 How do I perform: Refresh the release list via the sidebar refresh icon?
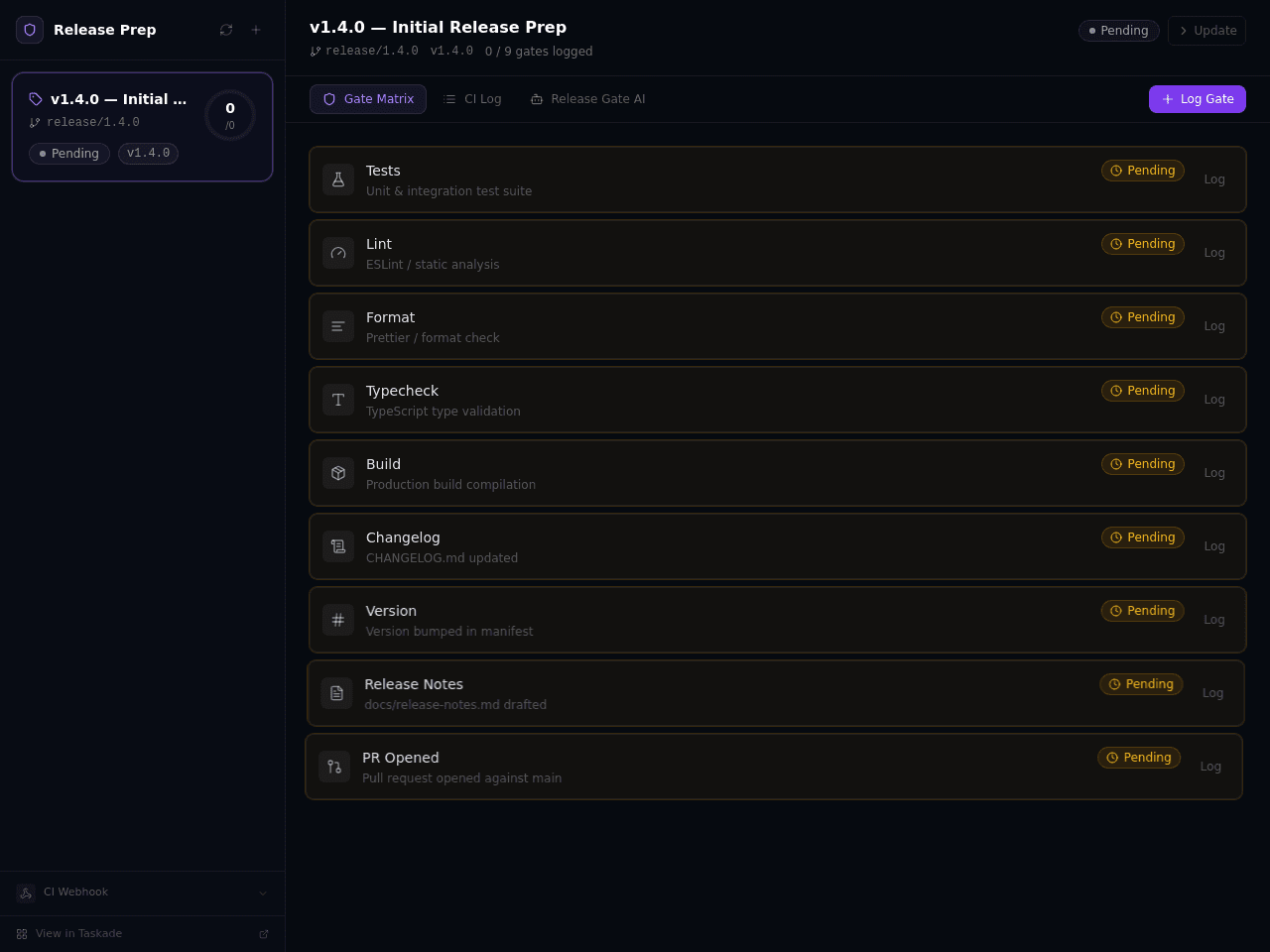pyautogui.click(x=226, y=30)
